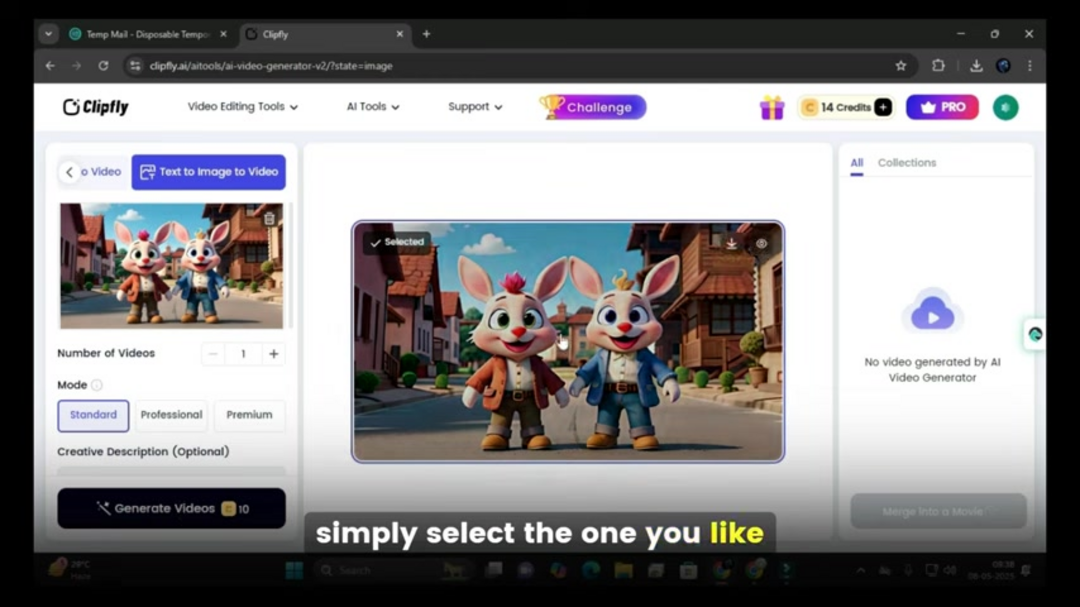Open the green profile avatar icon
Viewport: 1080px width, 607px height.
point(1005,107)
